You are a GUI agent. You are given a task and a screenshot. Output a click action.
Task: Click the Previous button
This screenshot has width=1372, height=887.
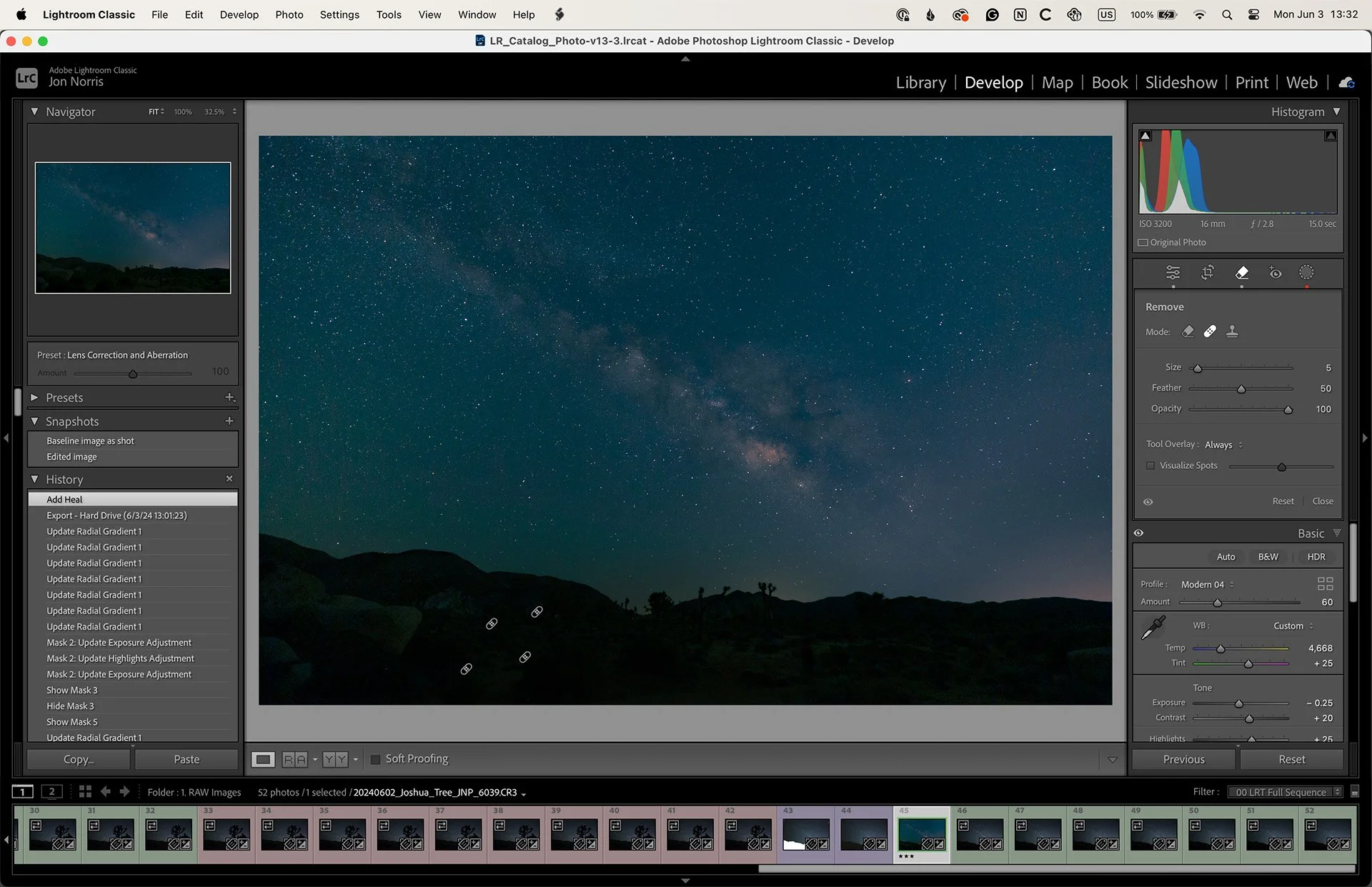pos(1183,759)
